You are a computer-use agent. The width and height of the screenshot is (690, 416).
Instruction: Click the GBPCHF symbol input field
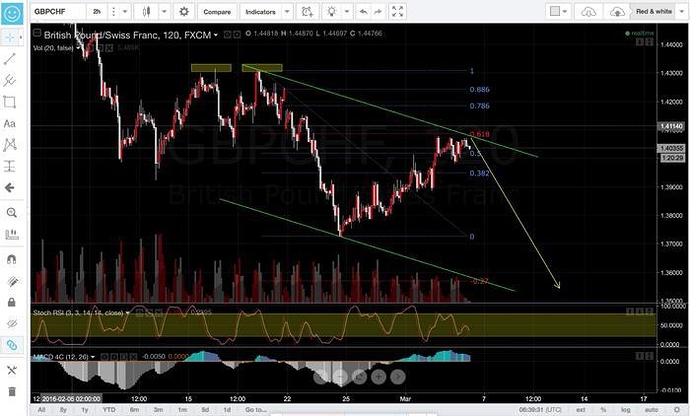point(57,12)
